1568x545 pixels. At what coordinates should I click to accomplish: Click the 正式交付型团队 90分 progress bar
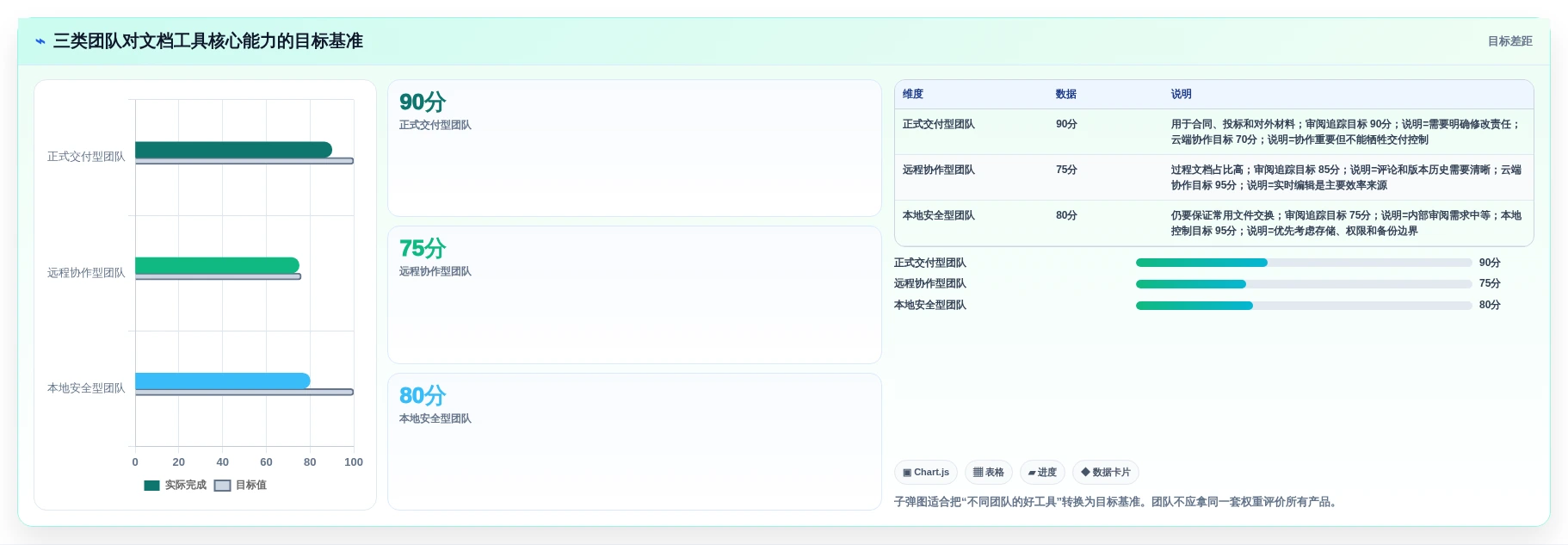tap(1304, 263)
